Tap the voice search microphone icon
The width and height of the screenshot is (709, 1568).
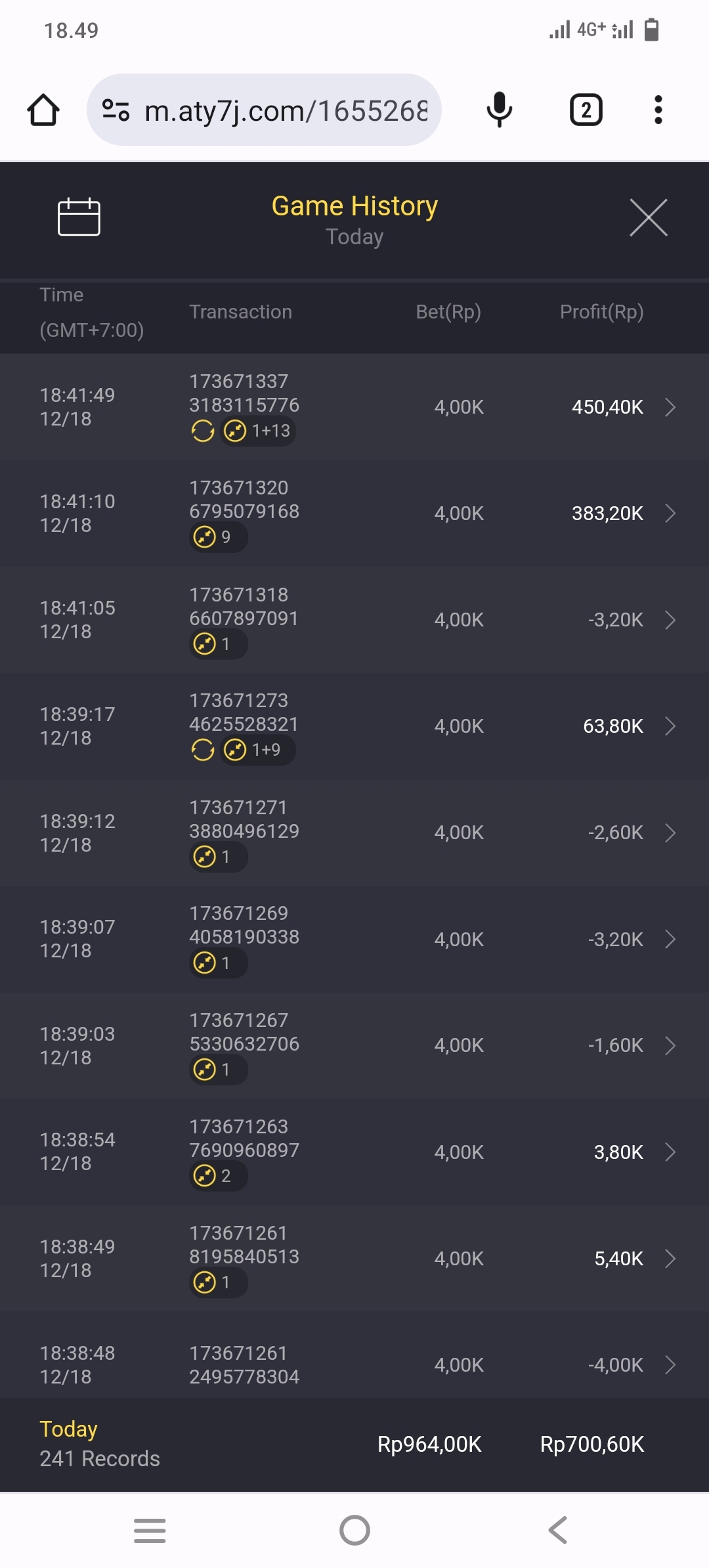[x=499, y=110]
